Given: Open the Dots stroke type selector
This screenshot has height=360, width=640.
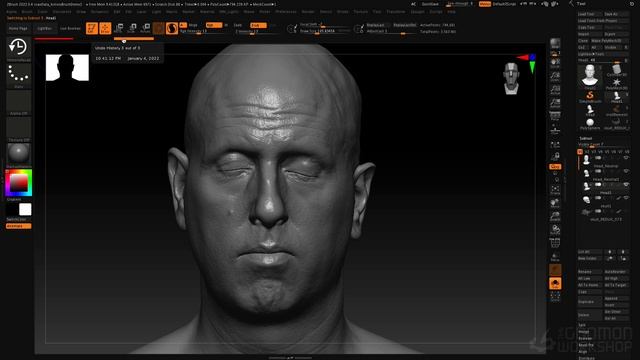Looking at the screenshot, I should 18,75.
